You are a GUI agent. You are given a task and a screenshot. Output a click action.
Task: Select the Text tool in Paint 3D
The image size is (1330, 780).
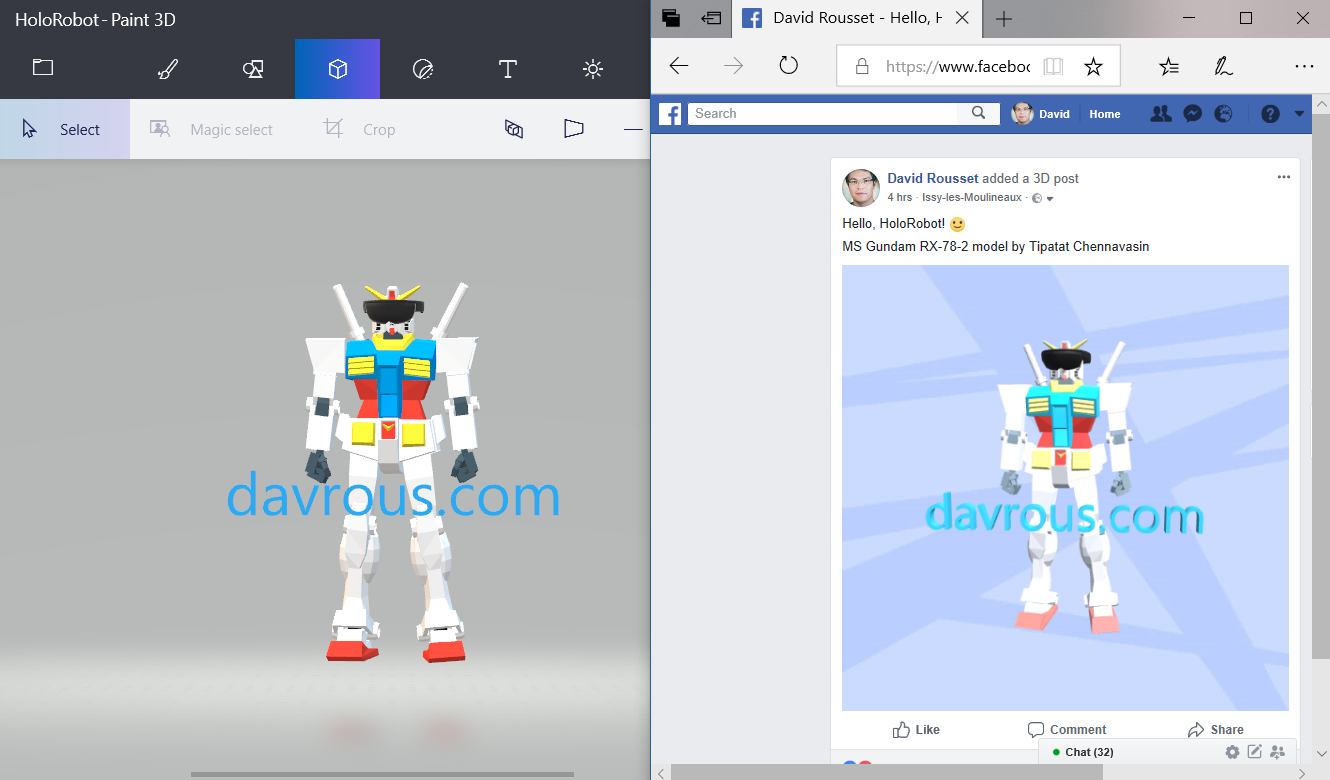point(508,69)
